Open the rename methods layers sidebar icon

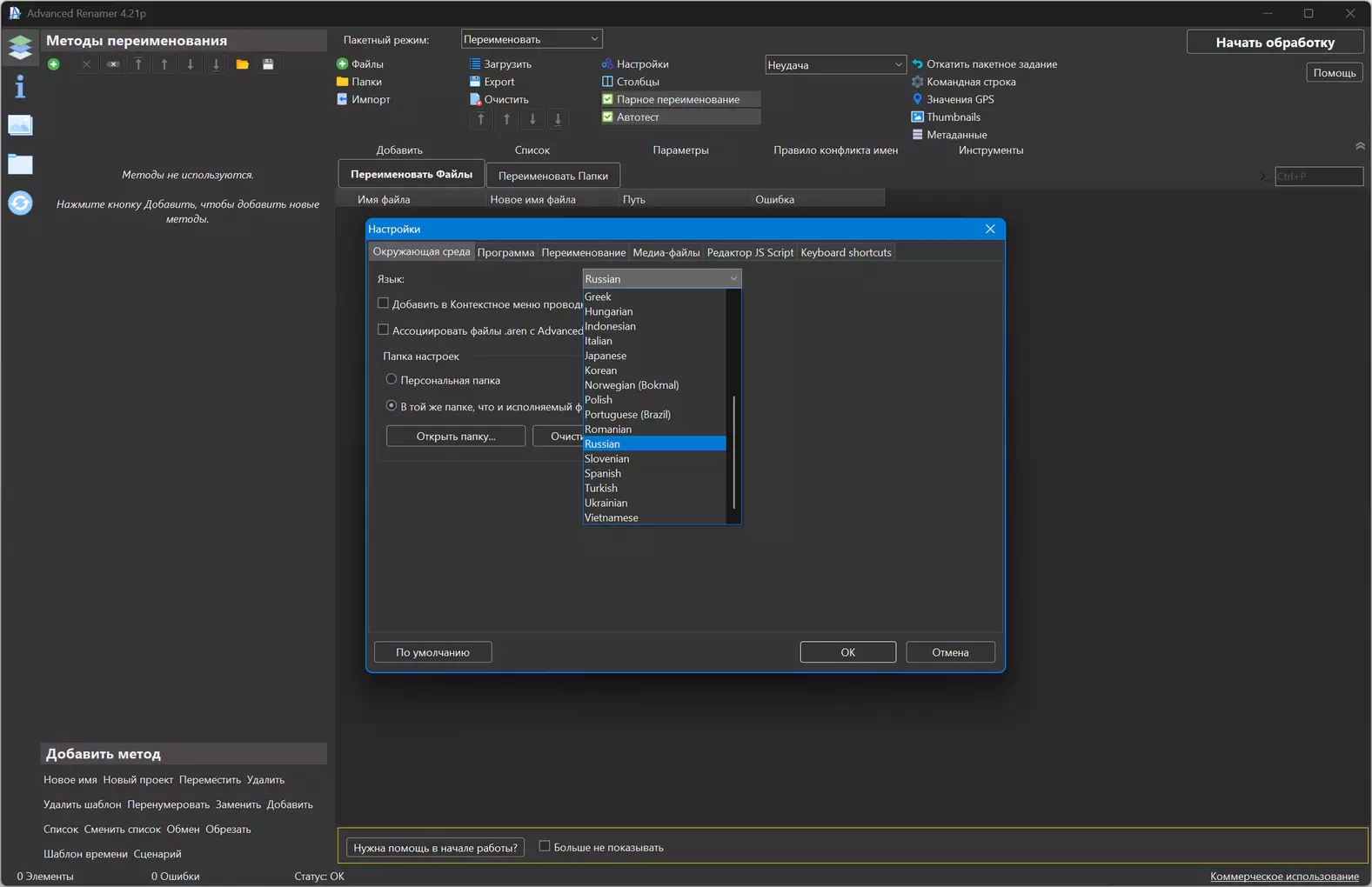[x=20, y=46]
